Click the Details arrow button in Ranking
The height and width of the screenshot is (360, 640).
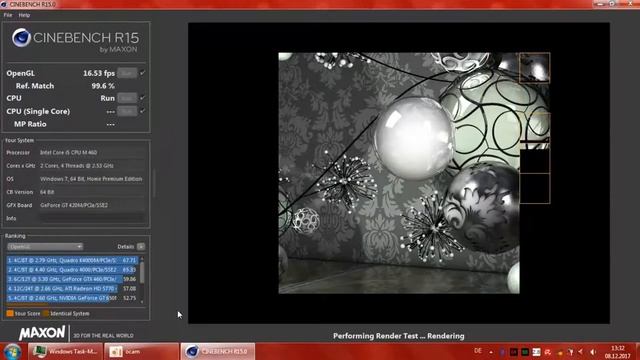(141, 247)
